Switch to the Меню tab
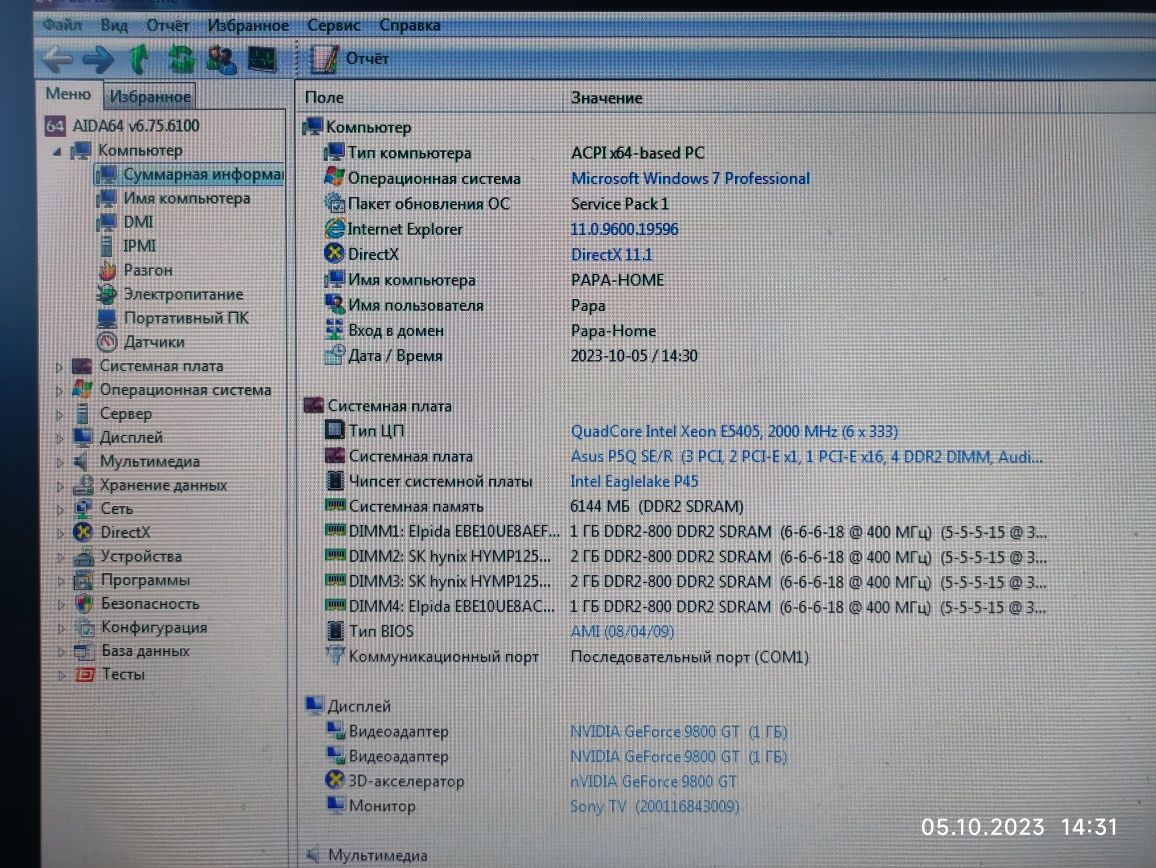This screenshot has width=1156, height=868. coord(68,94)
